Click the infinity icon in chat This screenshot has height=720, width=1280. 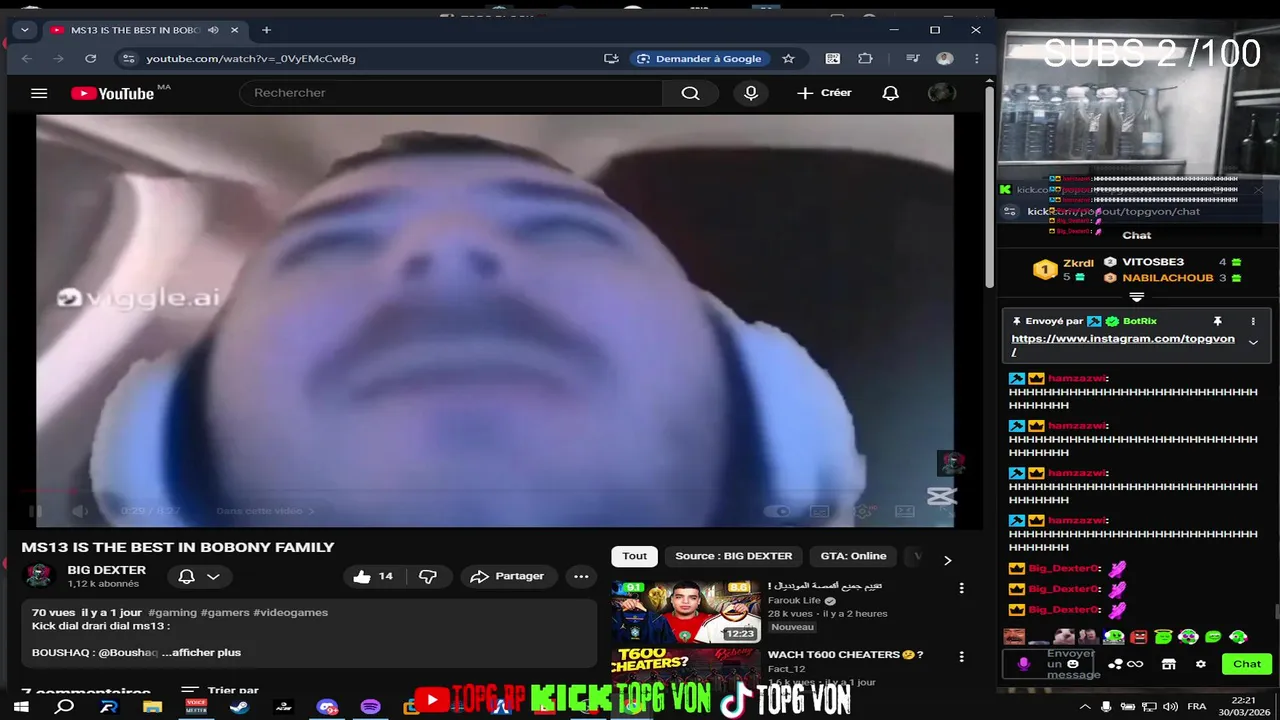[1135, 664]
